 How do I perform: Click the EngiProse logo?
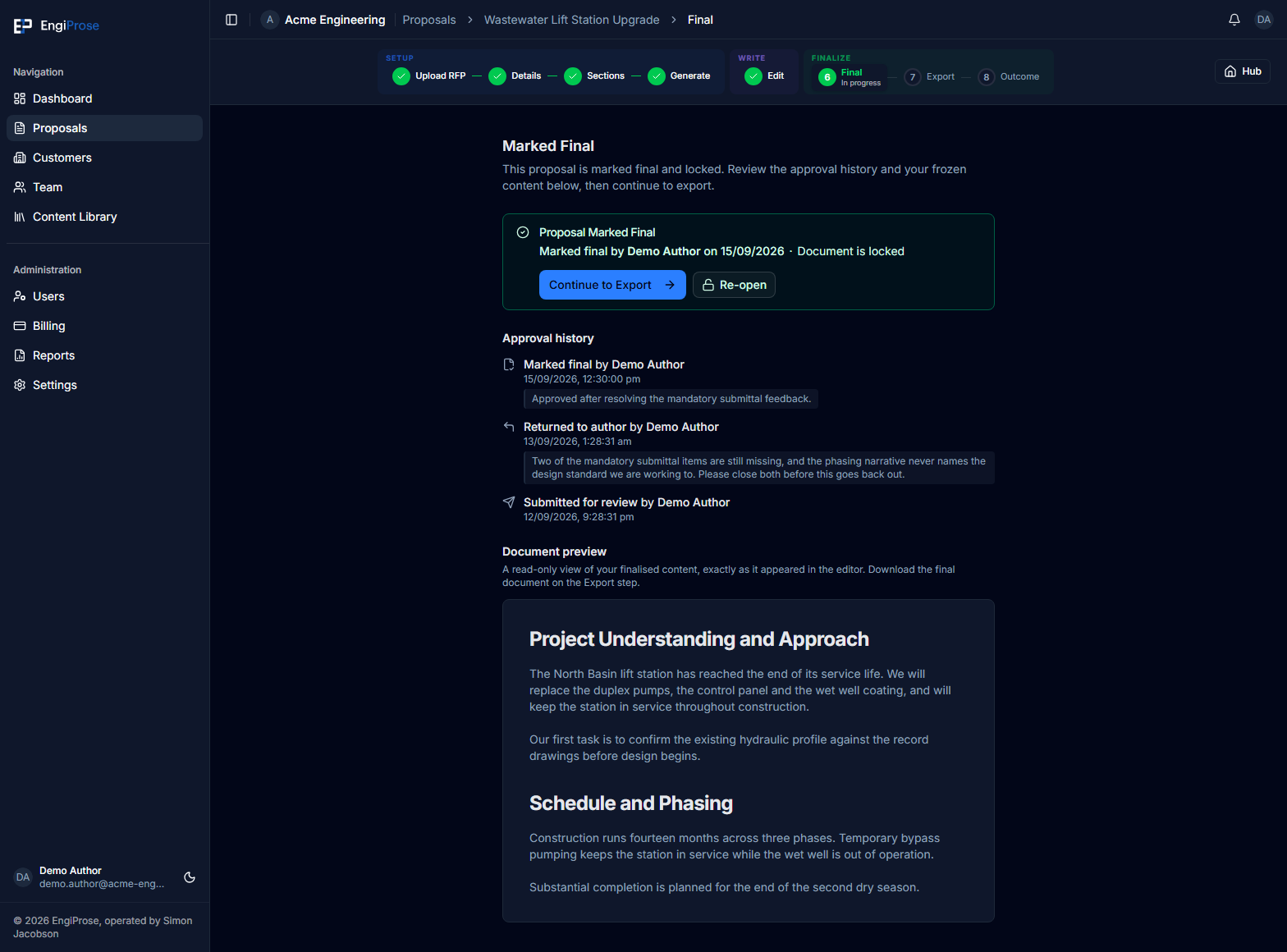click(x=56, y=25)
